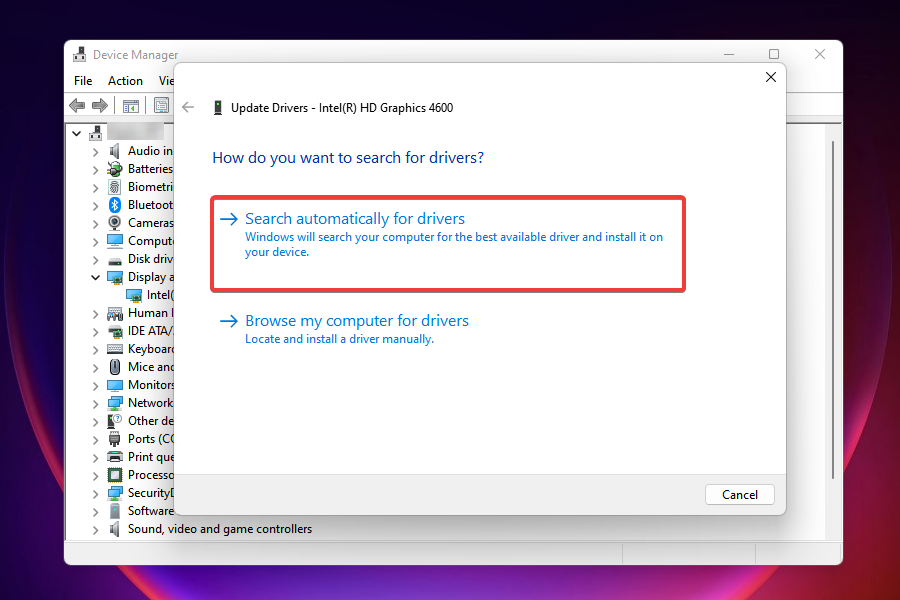Select the Mice category icon
900x600 pixels.
point(115,367)
